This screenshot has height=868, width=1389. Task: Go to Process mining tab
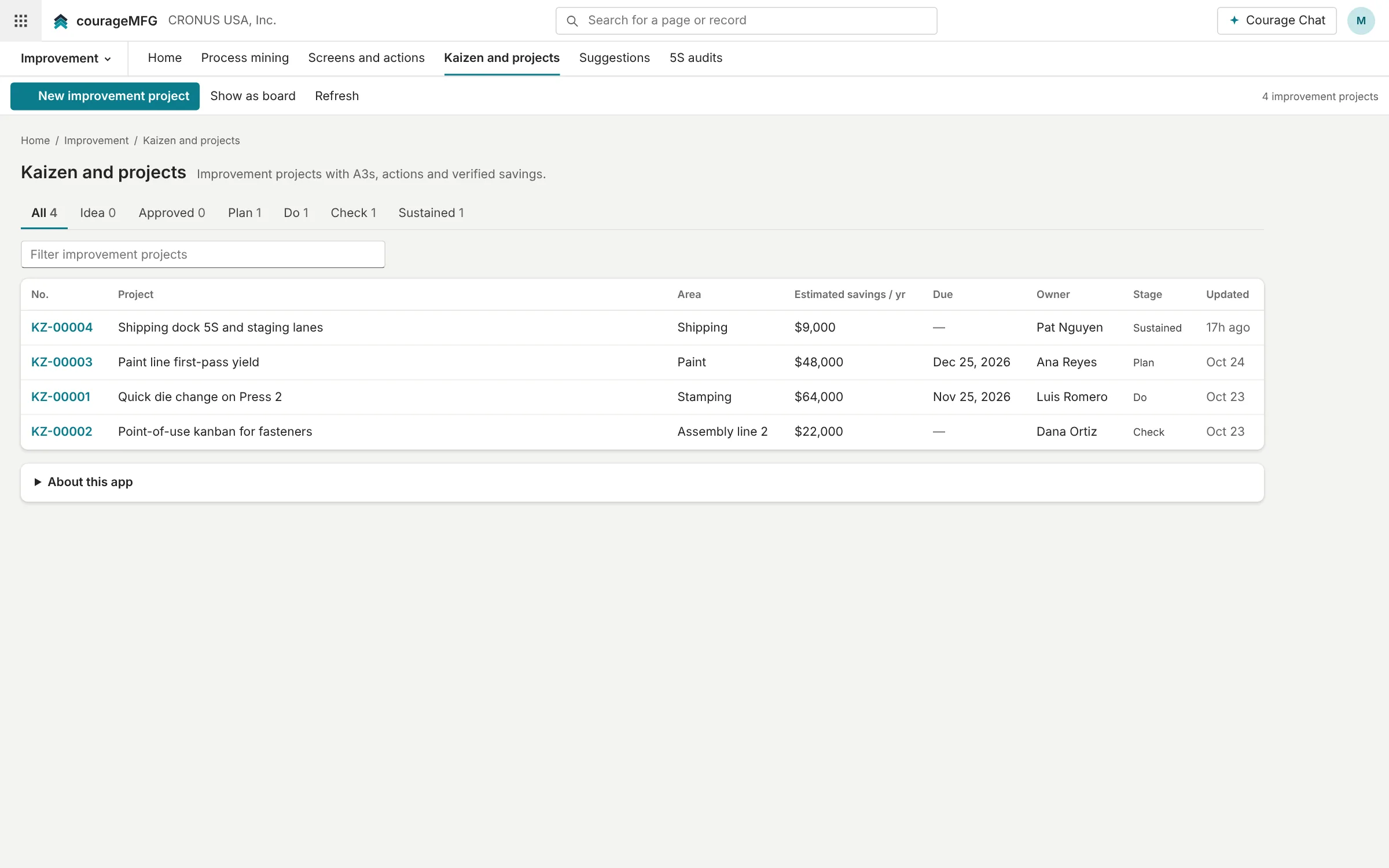click(245, 58)
